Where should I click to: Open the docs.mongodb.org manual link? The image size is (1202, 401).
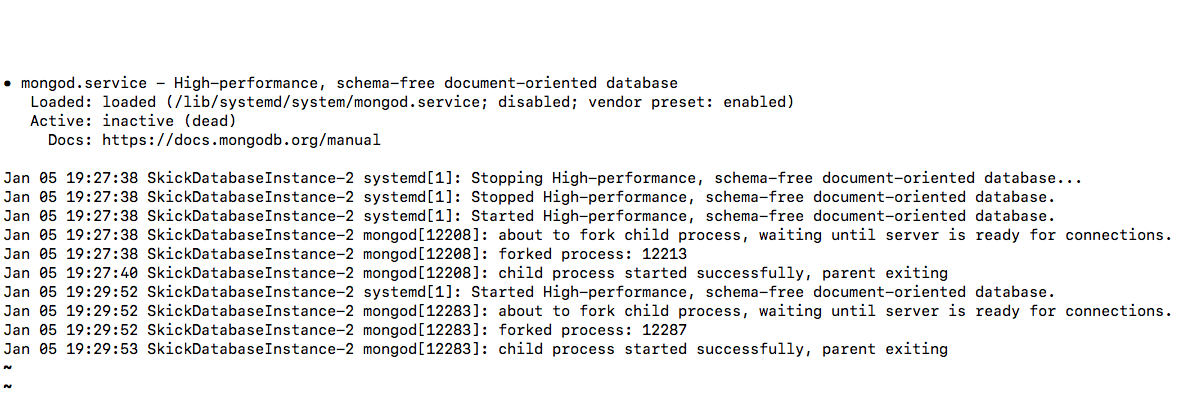241,140
